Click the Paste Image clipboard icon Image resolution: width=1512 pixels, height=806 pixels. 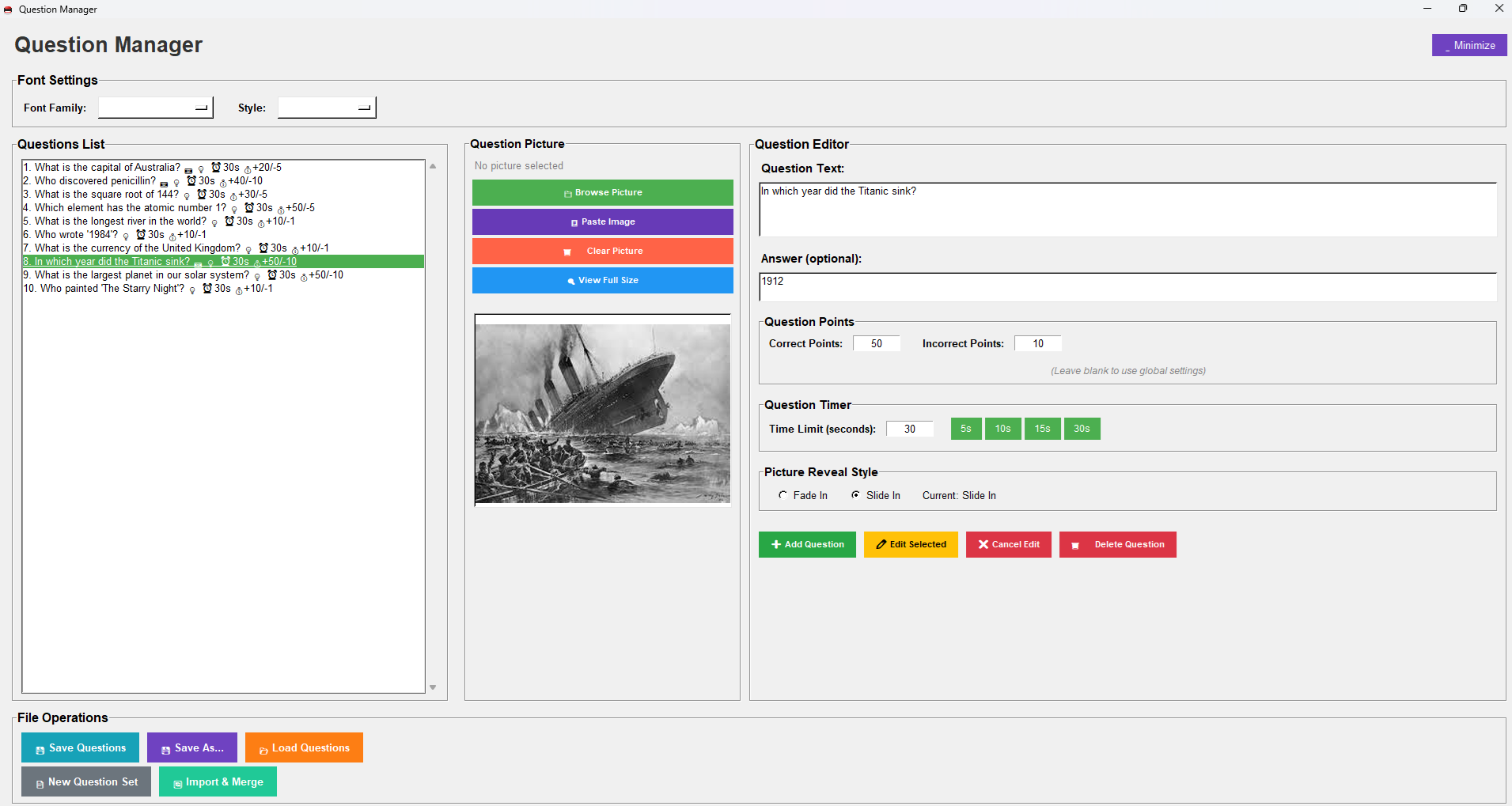pos(574,223)
